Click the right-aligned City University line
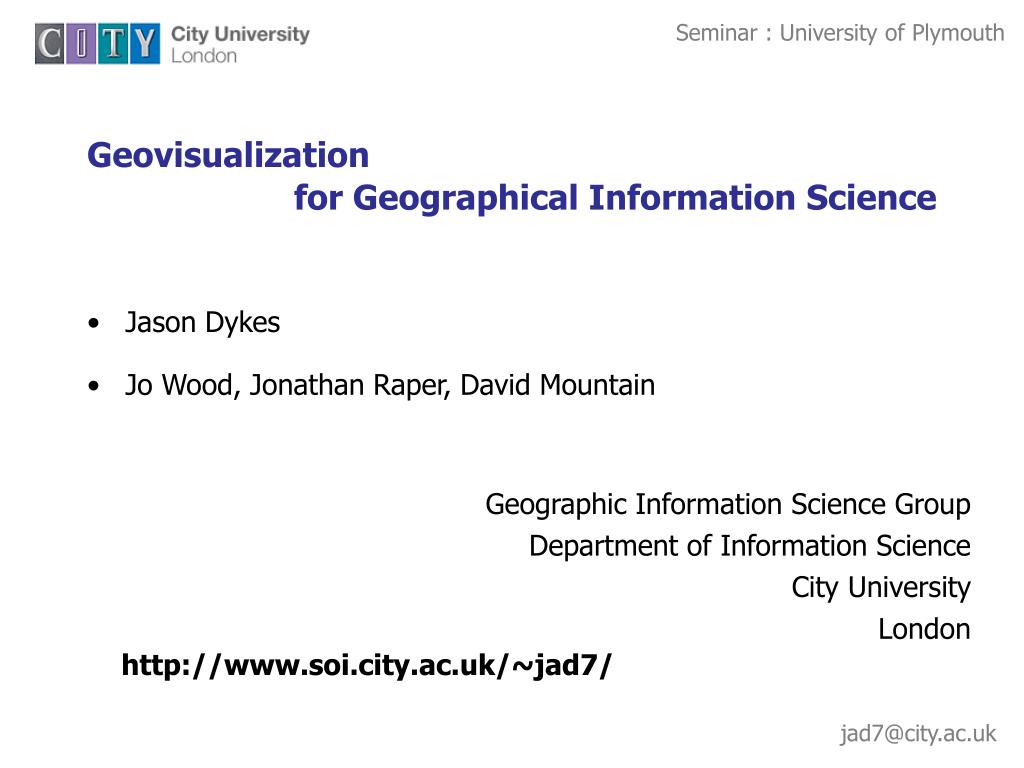Screen dimensions: 1024x768 point(881,588)
